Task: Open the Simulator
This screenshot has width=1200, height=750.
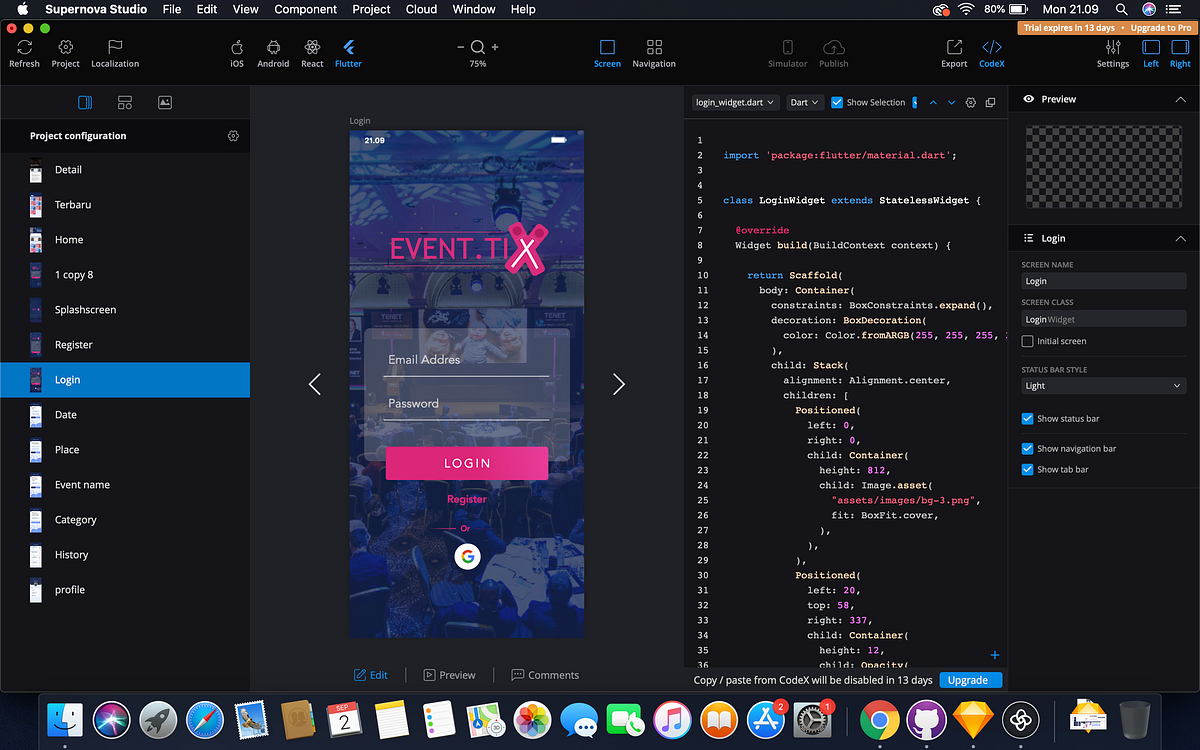Action: pyautogui.click(x=787, y=53)
